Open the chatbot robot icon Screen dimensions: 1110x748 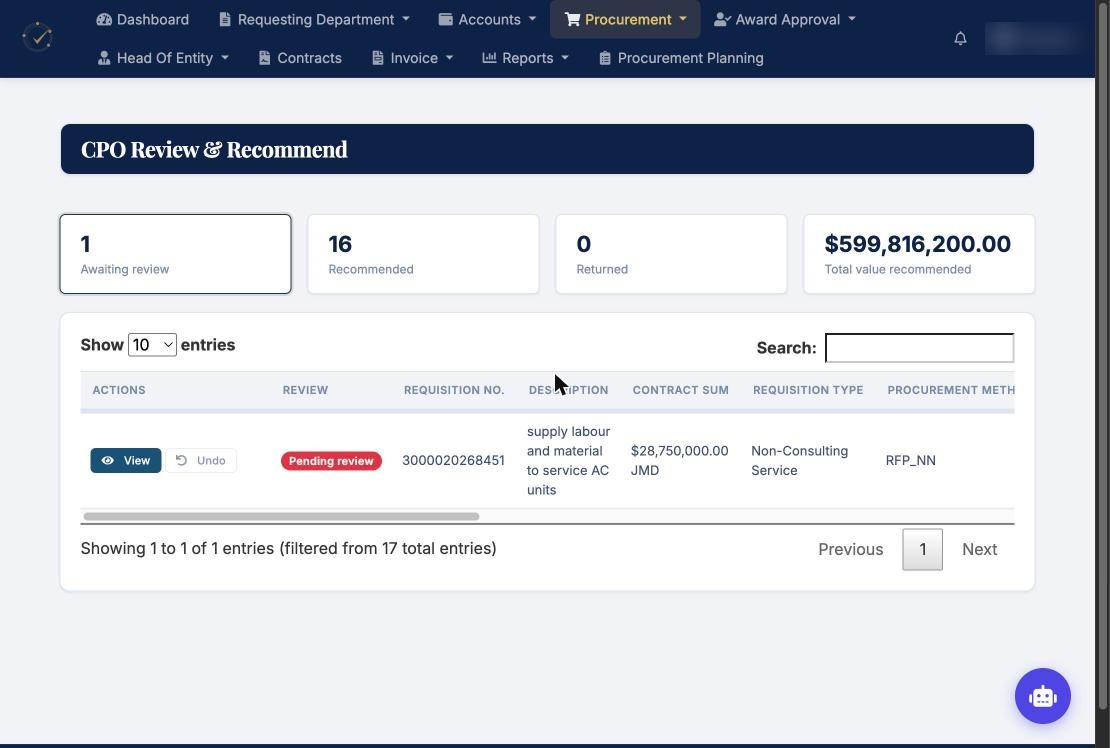click(1043, 696)
